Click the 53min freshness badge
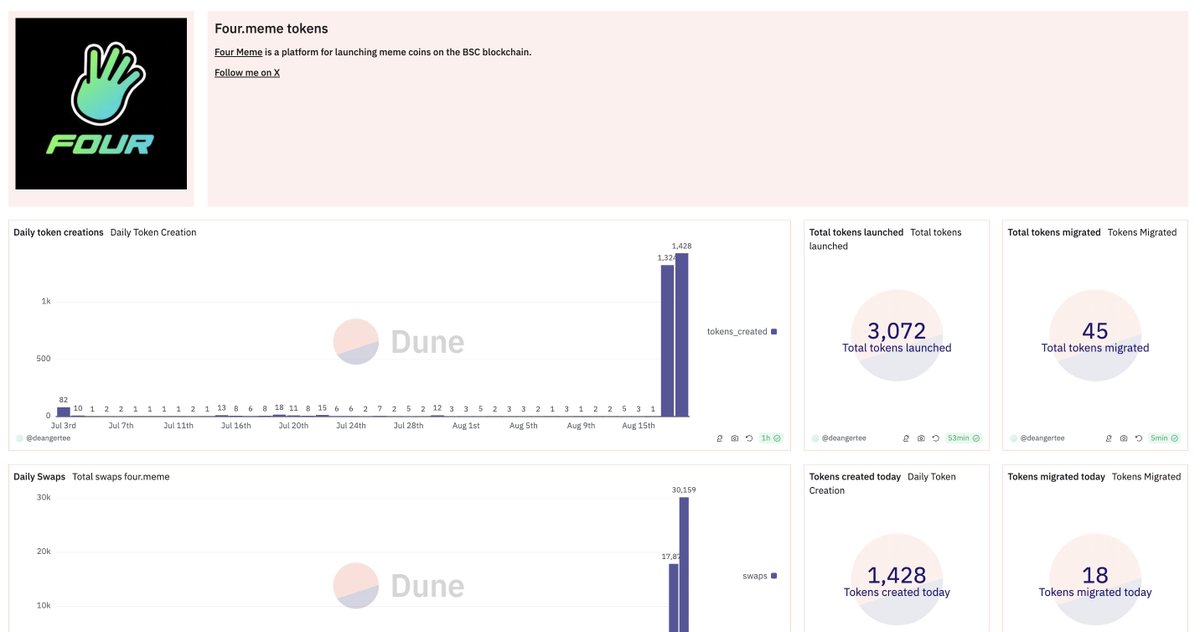Screen dimensions: 1200x632 pos(964,438)
